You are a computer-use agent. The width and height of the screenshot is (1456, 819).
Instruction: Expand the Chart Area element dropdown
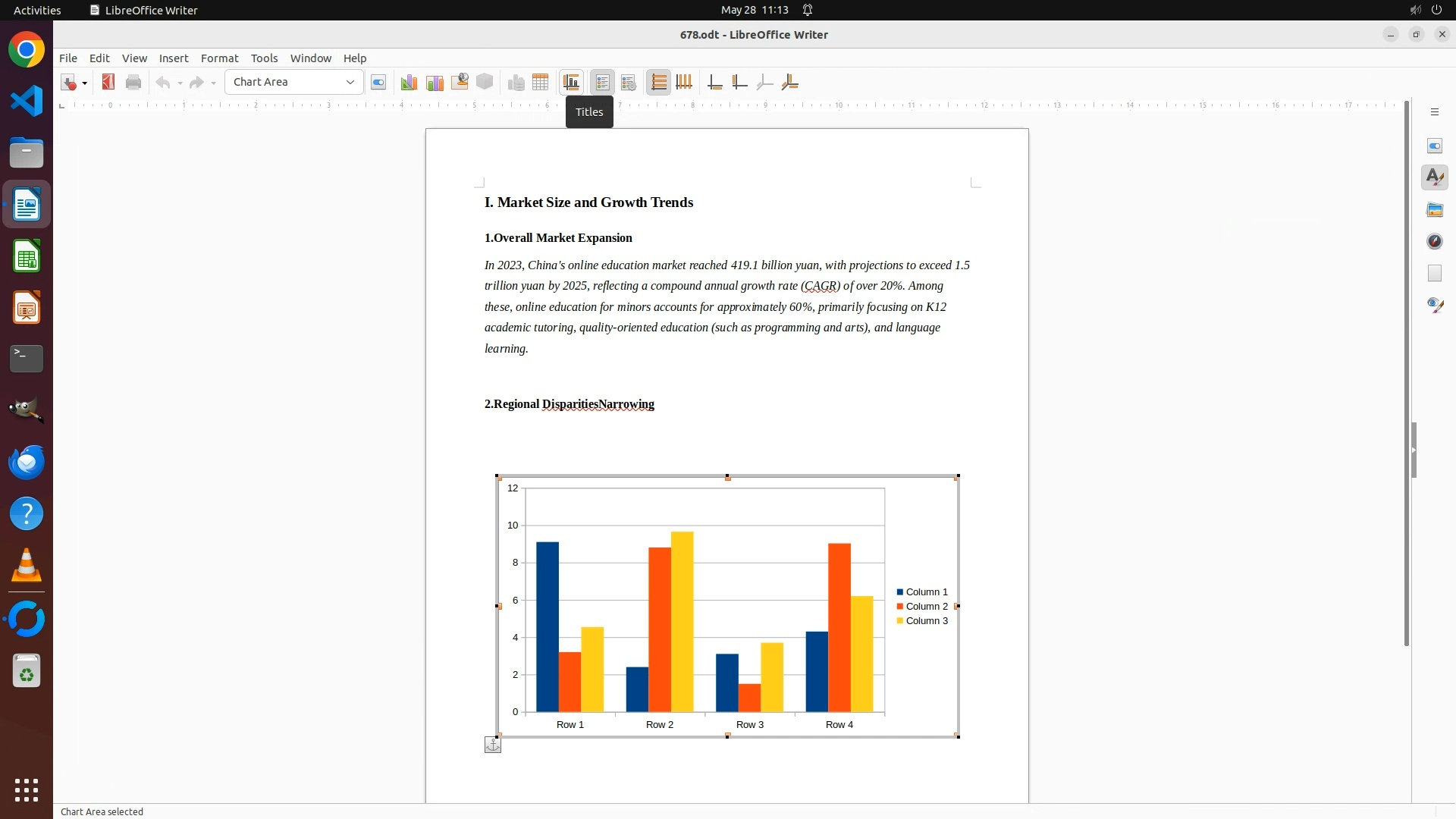(x=350, y=82)
